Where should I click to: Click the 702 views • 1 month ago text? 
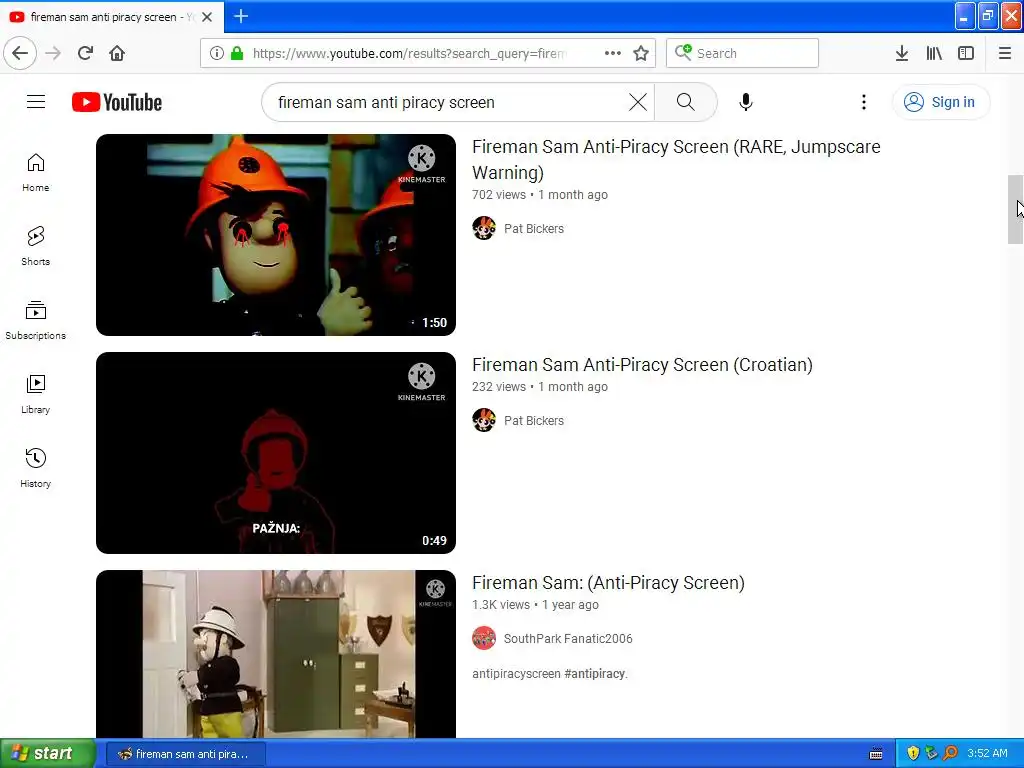coord(539,195)
